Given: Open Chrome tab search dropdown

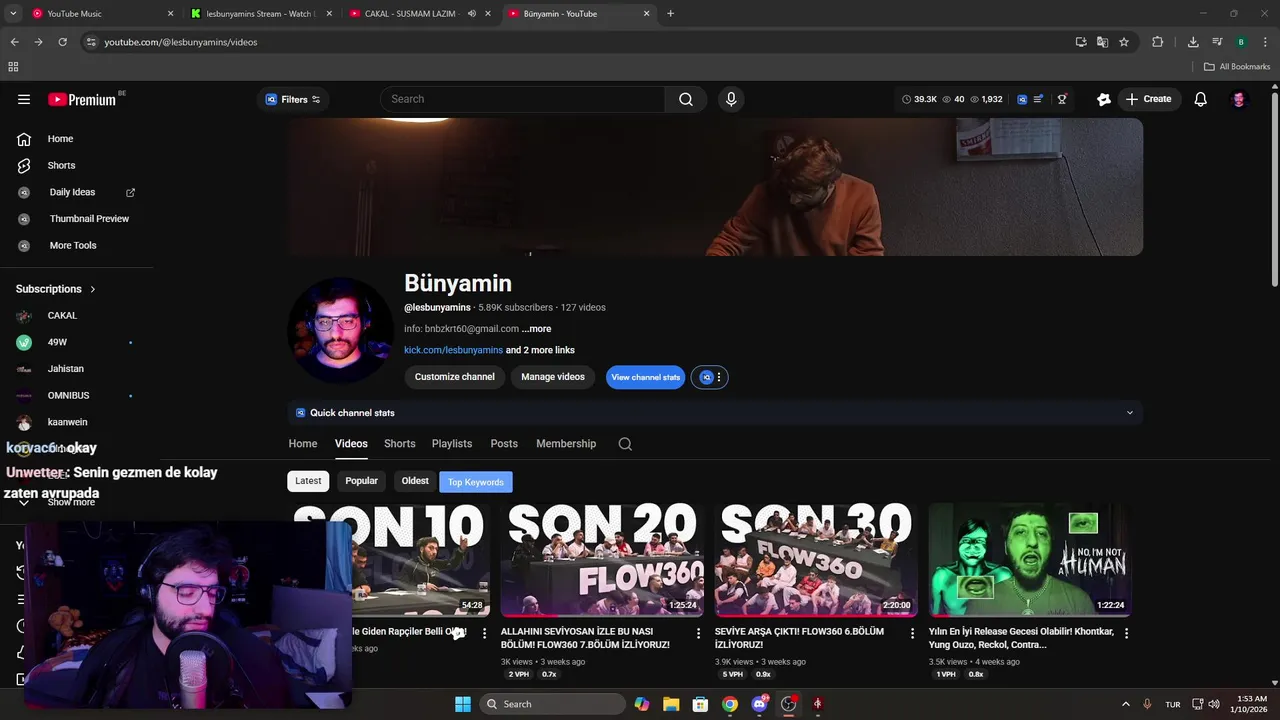Looking at the screenshot, I should click(x=13, y=14).
